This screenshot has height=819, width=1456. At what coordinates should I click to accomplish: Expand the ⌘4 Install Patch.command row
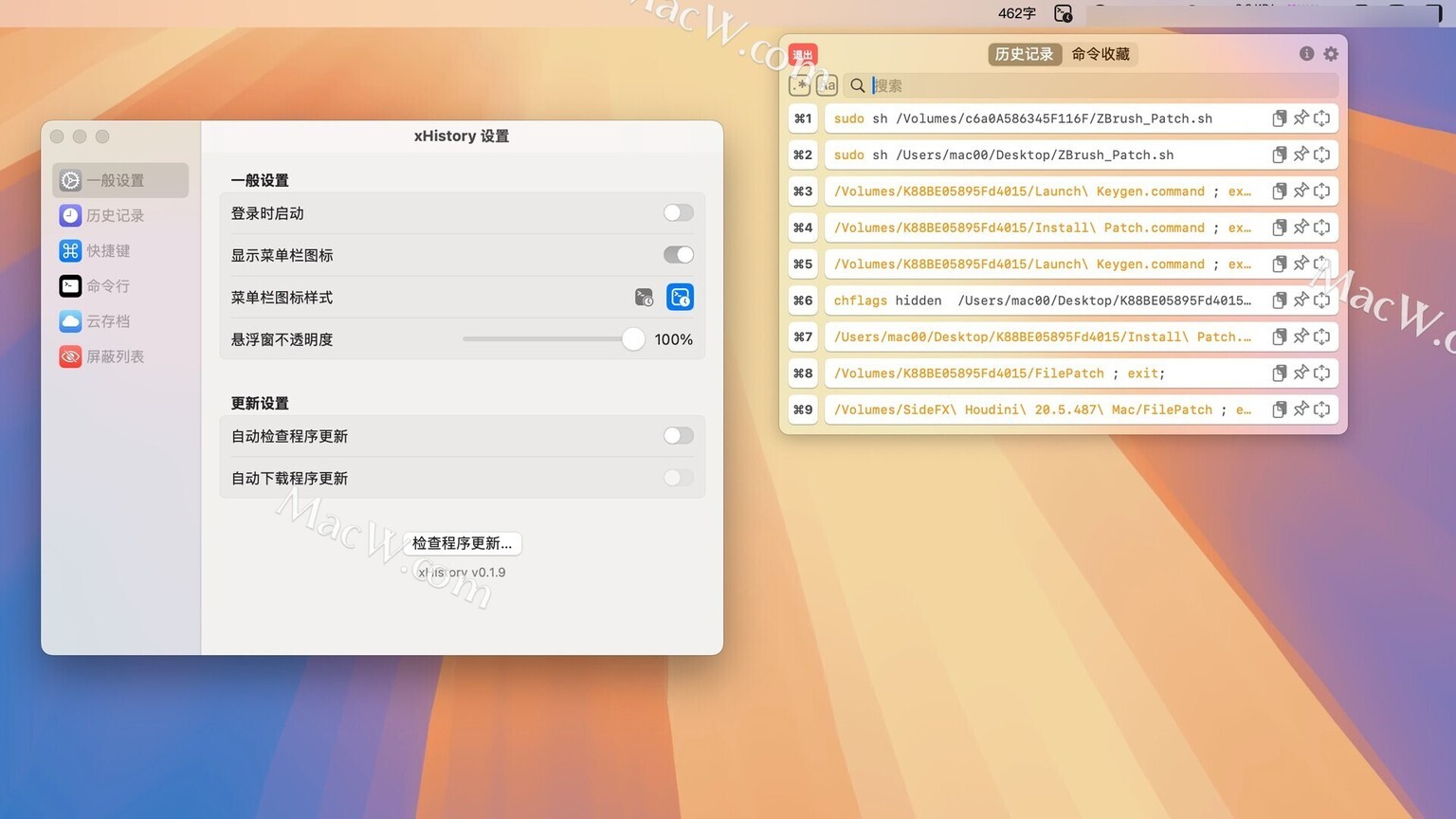tap(1321, 227)
